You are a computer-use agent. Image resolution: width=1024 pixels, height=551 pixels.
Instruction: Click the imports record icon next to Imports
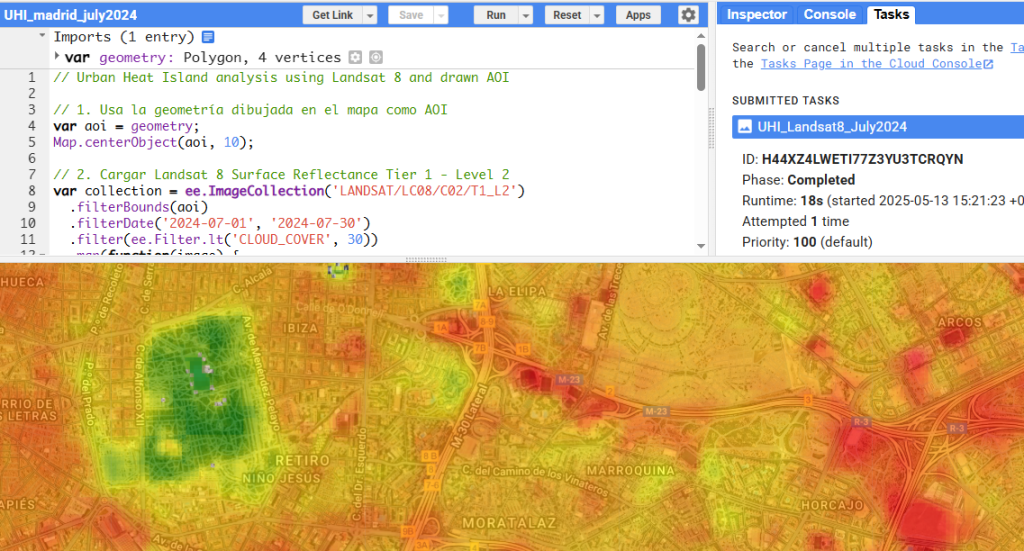pyautogui.click(x=208, y=37)
